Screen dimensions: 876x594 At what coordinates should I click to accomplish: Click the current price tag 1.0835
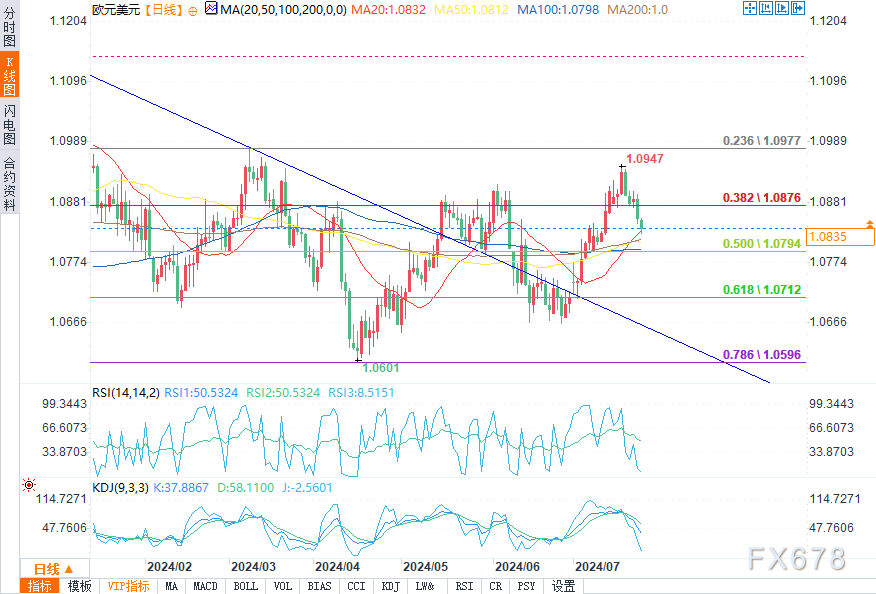coord(840,236)
